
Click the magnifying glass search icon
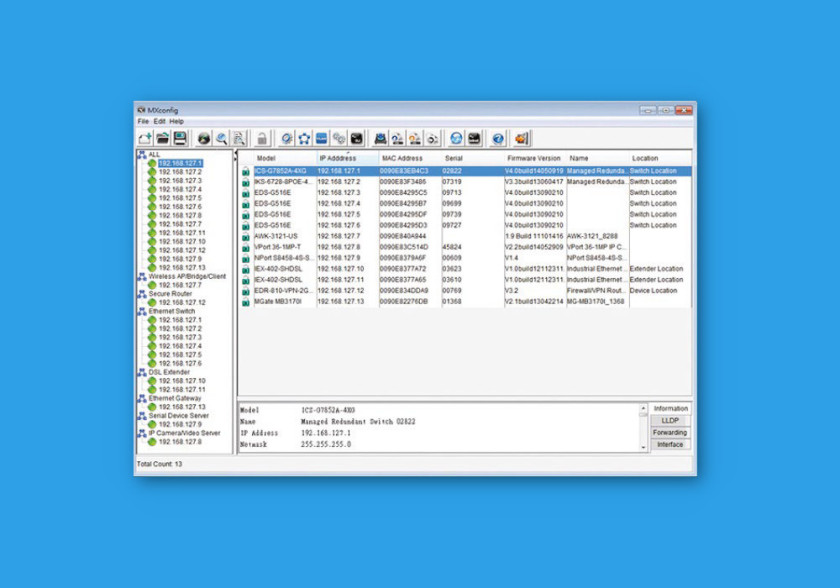pyautogui.click(x=221, y=139)
